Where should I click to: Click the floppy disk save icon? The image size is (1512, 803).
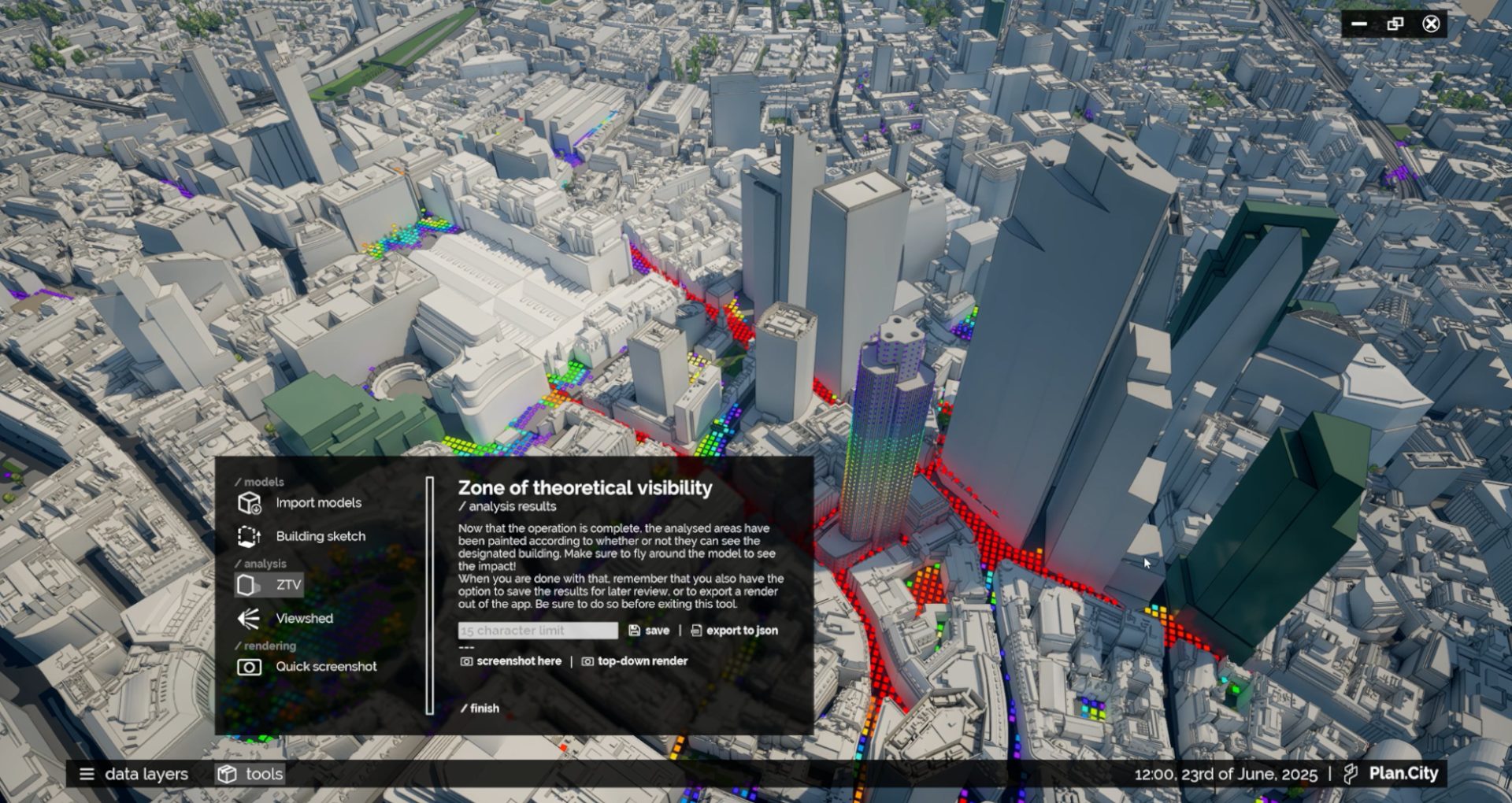point(634,631)
